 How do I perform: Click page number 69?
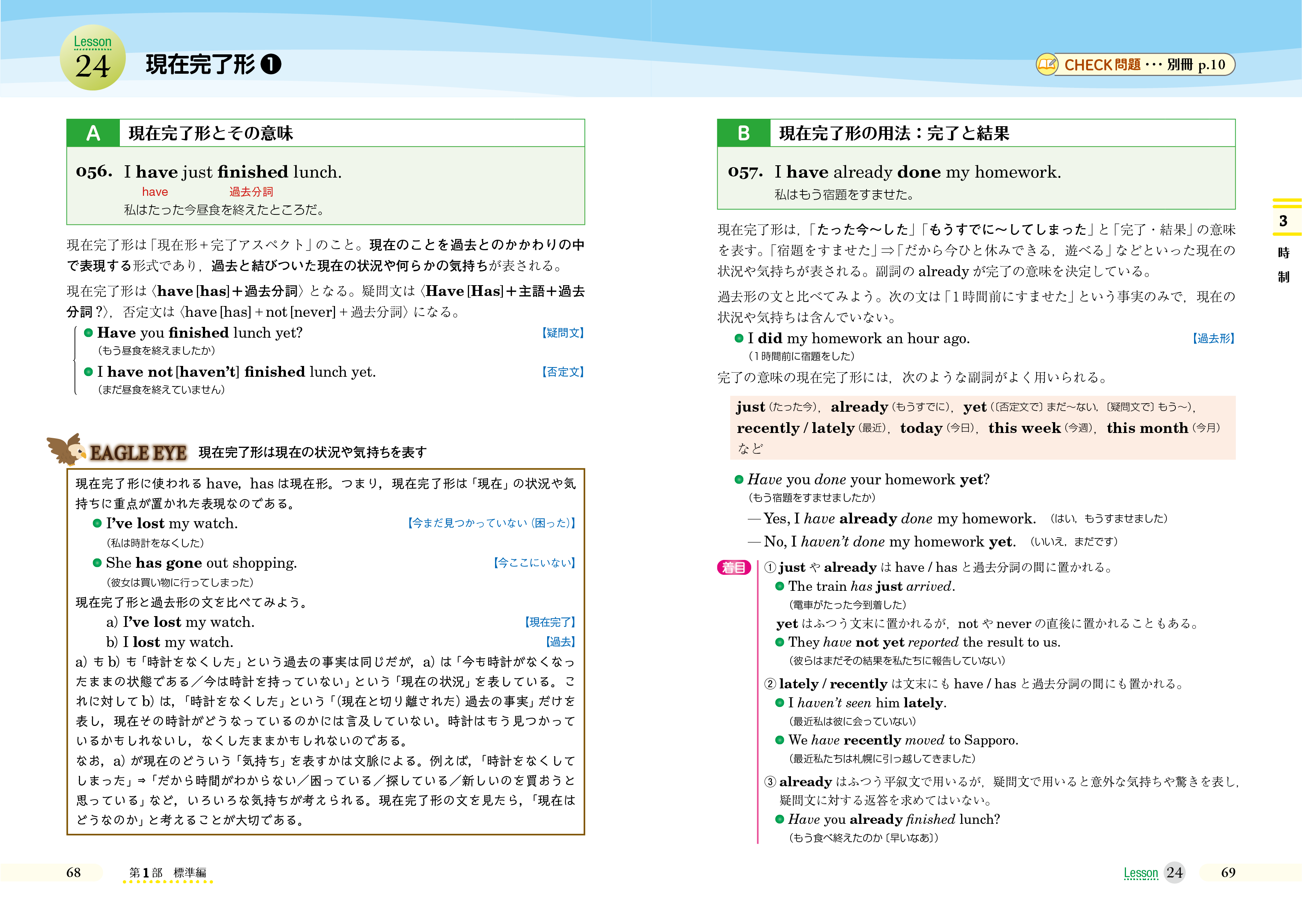pos(1228,872)
